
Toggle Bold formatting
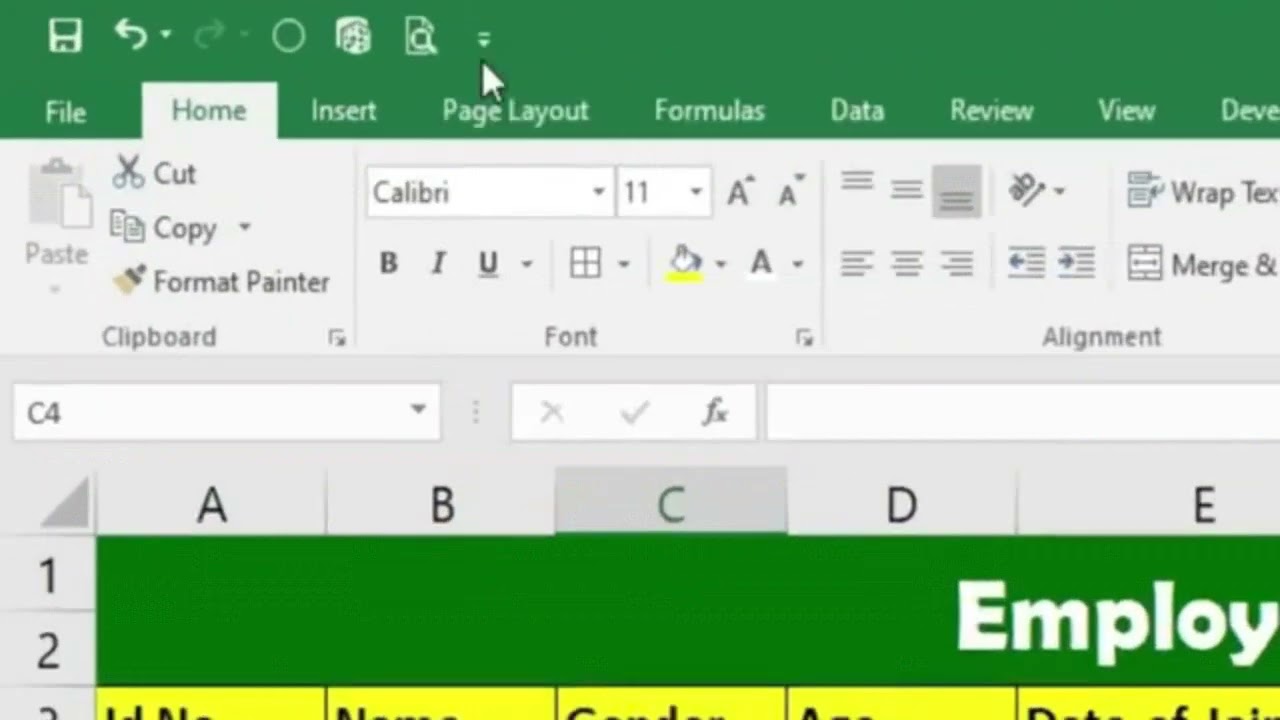389,263
